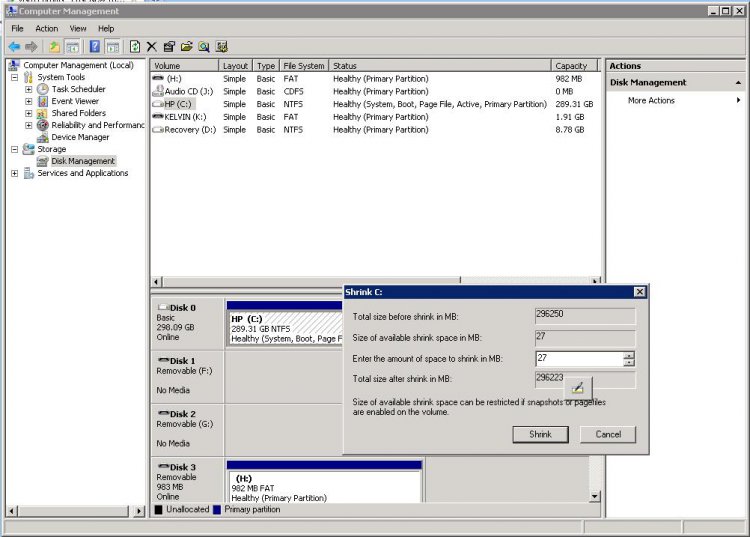Click More Actions in Actions pane

pyautogui.click(x=651, y=100)
